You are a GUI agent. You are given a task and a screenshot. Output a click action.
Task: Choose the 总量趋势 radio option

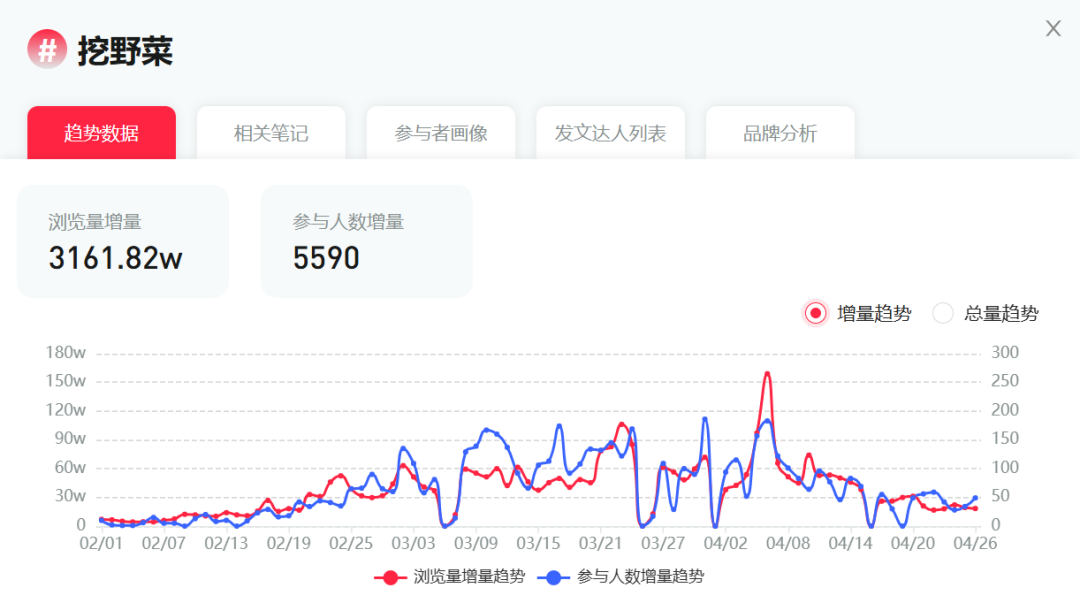[943, 313]
